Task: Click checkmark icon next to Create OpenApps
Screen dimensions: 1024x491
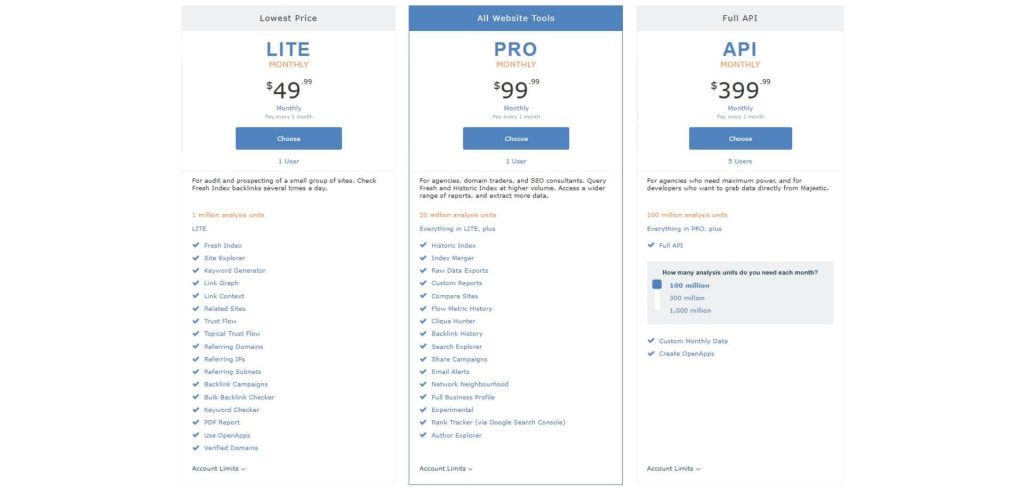Action: 651,354
